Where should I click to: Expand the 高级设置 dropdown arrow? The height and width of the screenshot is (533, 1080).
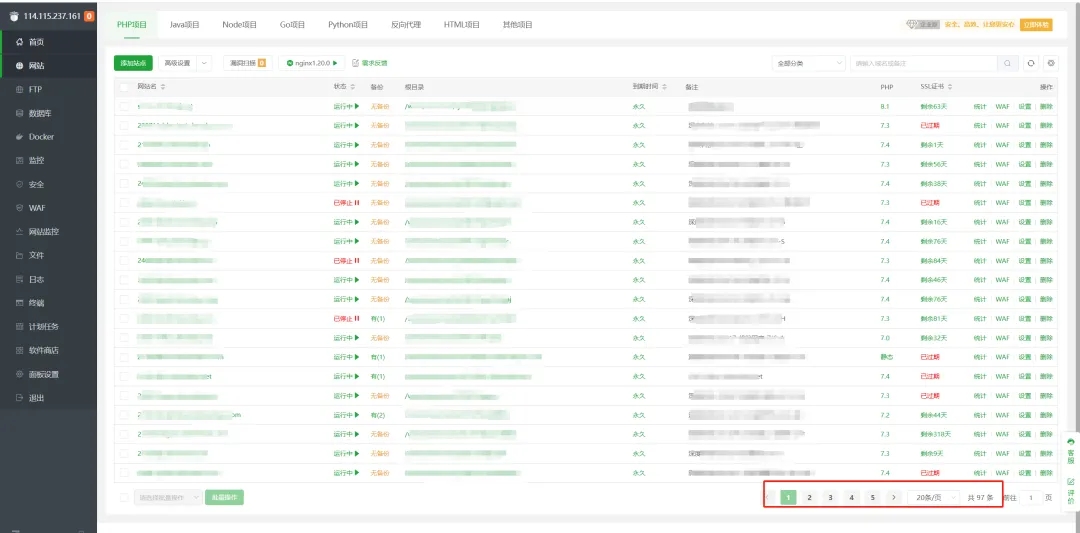point(205,63)
